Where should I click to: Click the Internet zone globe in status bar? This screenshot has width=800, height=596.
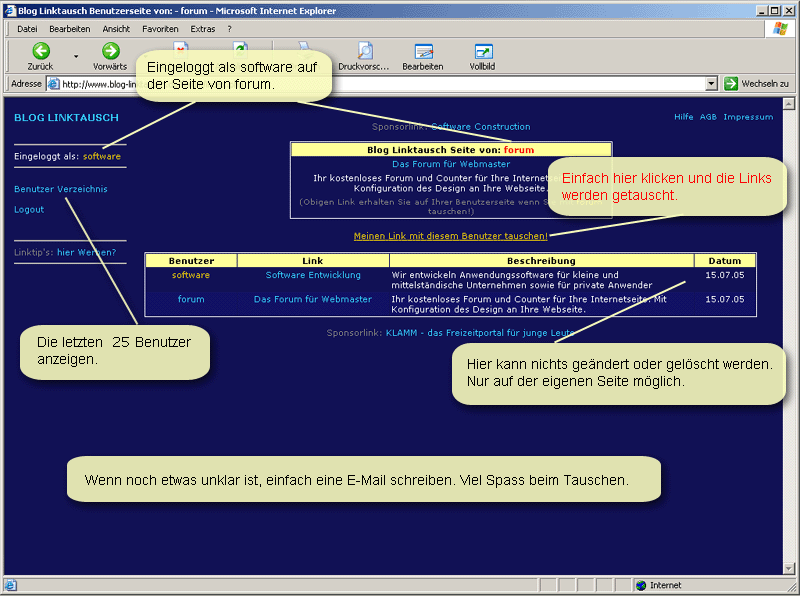click(641, 585)
